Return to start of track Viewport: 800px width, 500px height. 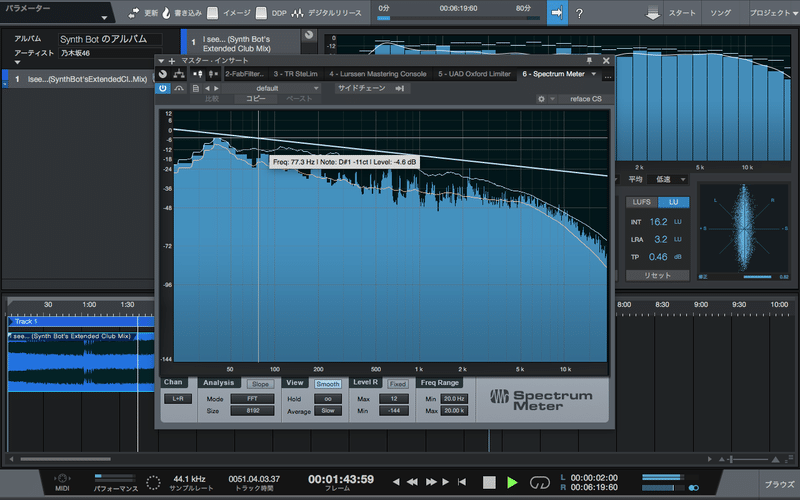coord(462,482)
